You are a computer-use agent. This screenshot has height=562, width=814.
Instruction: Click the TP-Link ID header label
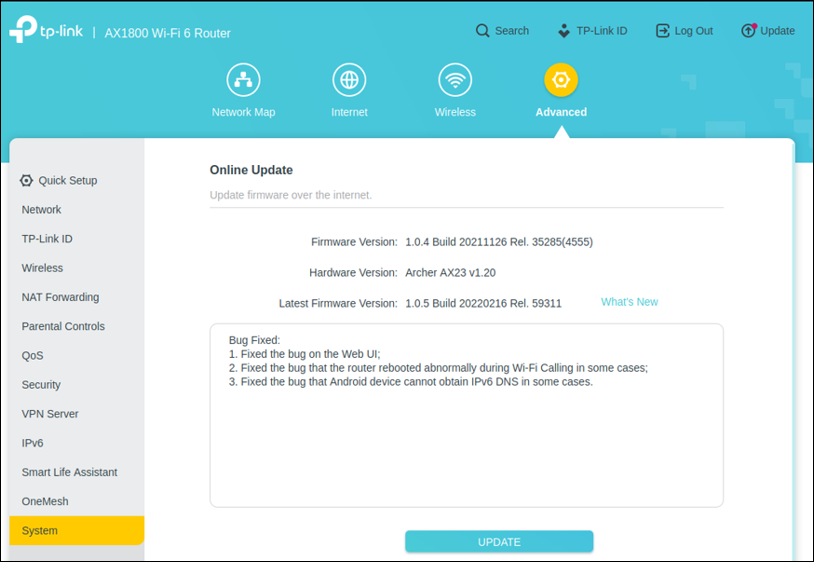click(x=602, y=31)
